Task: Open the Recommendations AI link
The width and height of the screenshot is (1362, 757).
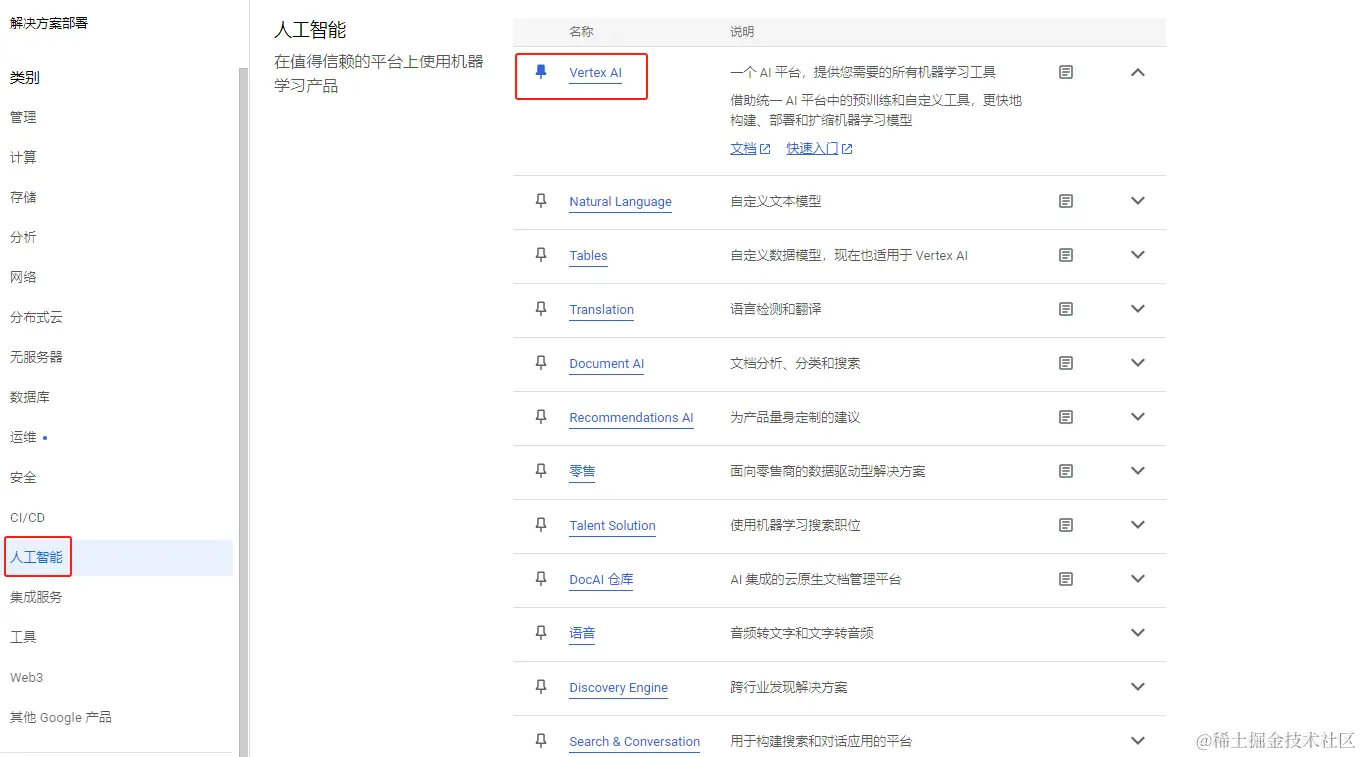Action: click(x=631, y=418)
